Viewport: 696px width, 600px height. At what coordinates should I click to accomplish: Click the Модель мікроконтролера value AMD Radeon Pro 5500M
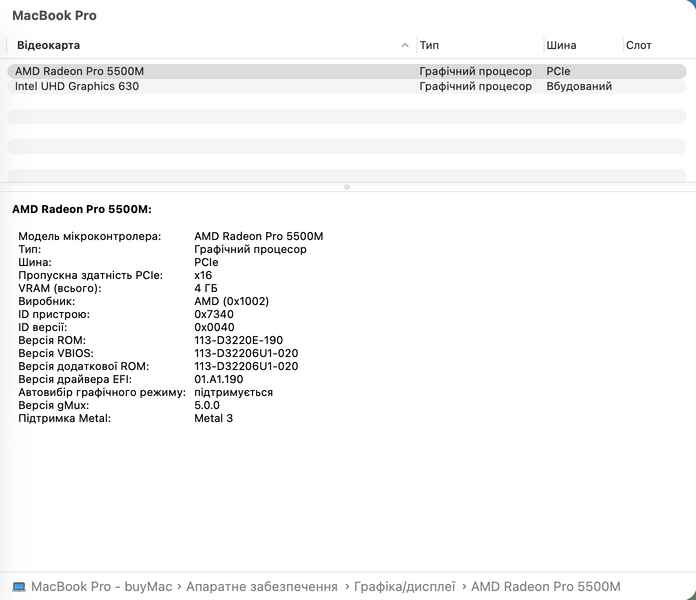[x=258, y=236]
